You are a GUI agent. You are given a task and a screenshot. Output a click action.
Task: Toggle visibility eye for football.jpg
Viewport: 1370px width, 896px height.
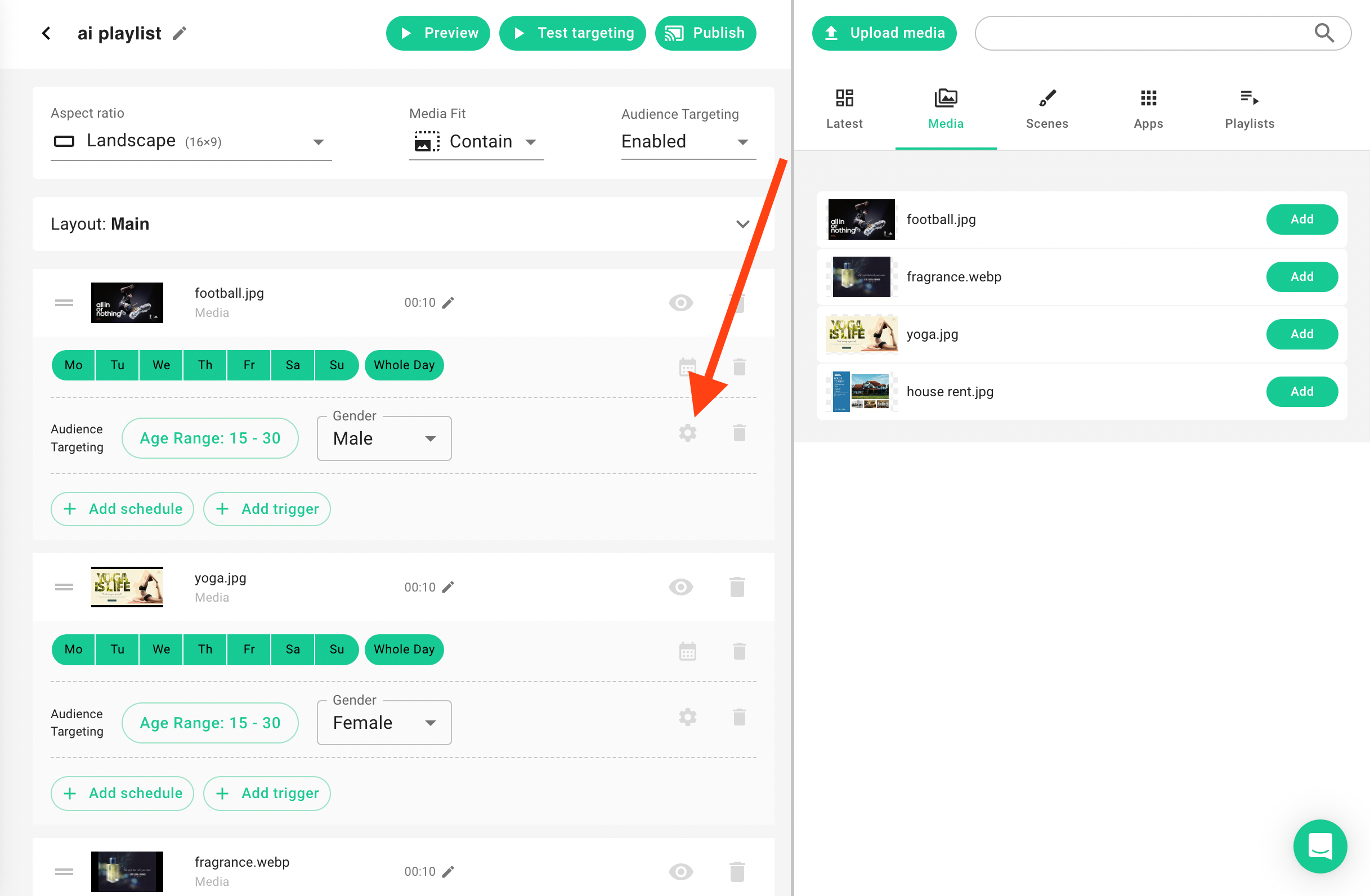point(680,303)
